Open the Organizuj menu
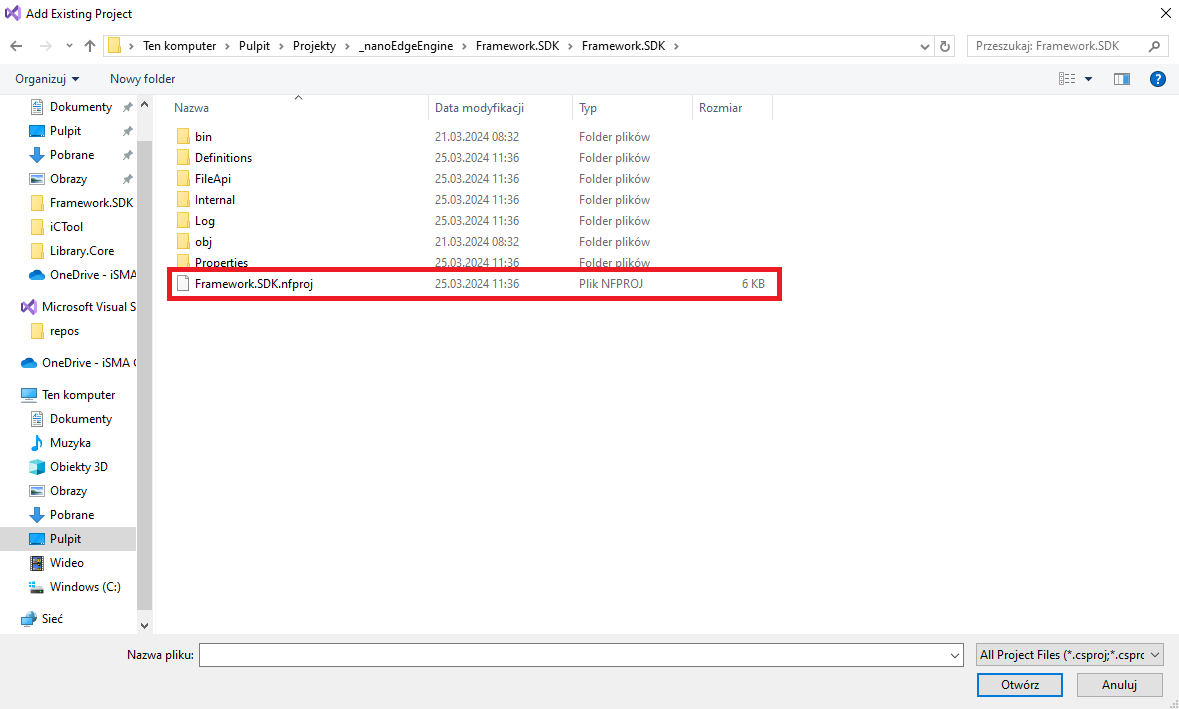The width and height of the screenshot is (1179, 709). point(47,79)
